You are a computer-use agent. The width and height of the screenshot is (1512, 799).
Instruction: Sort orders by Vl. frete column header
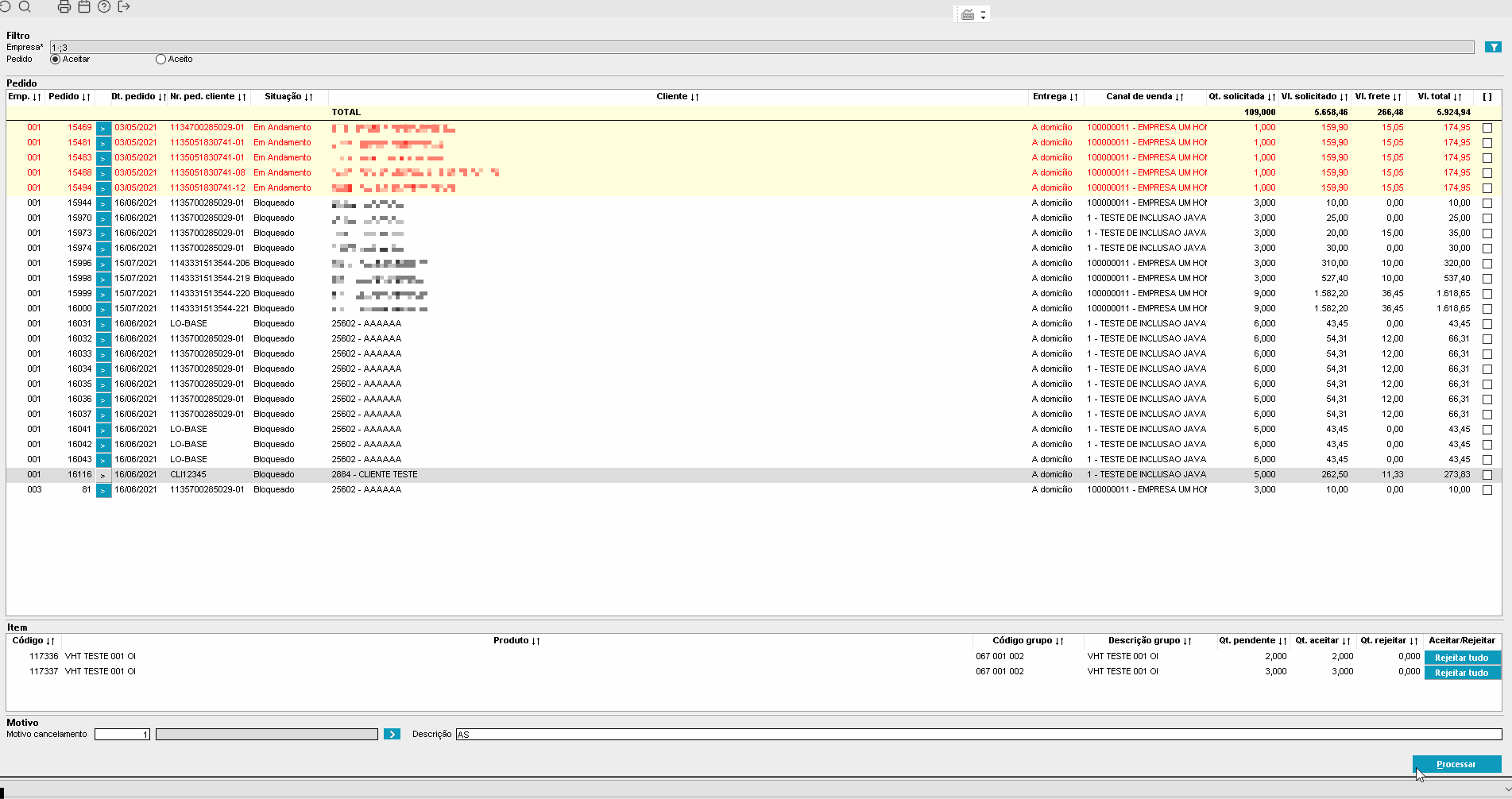1379,97
